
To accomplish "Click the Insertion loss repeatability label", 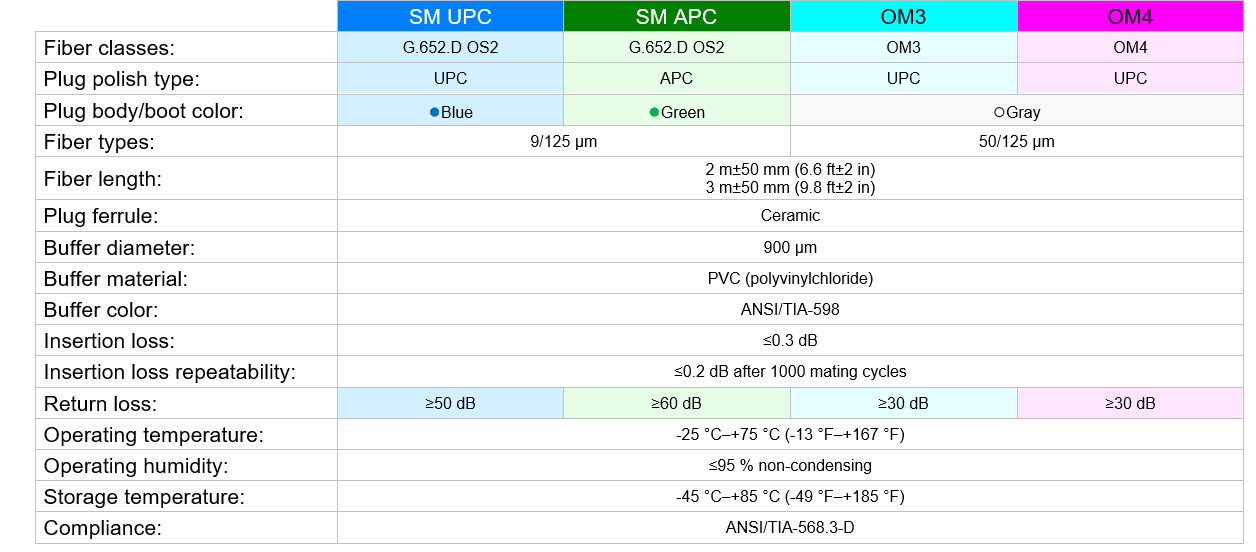I will 170,373.
